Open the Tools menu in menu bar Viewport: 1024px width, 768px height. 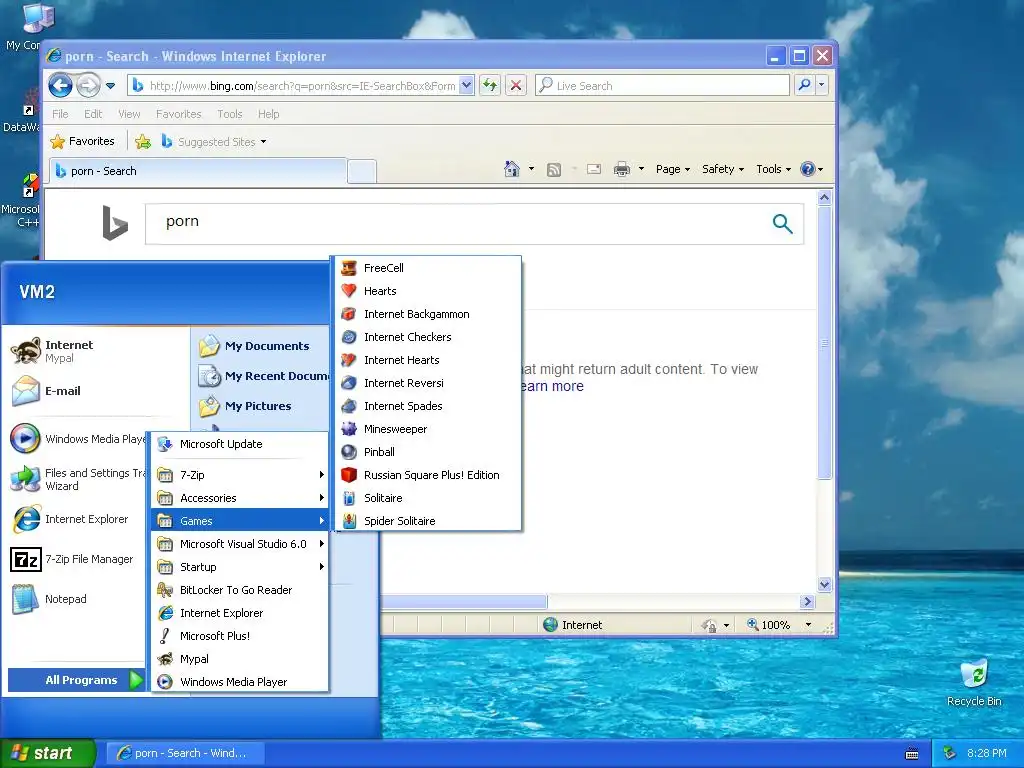pos(230,114)
